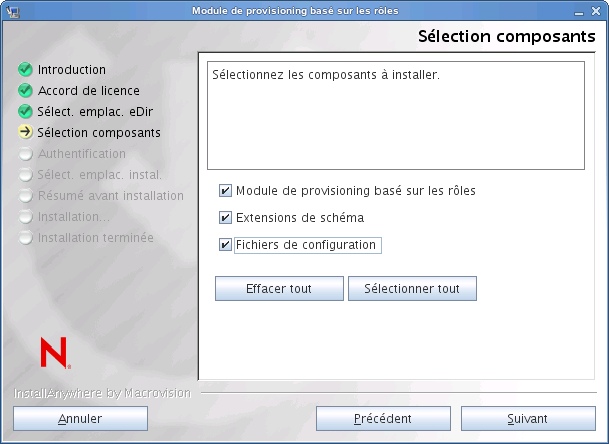Viewport: 609px width, 444px height.
Task: Click the green check beside Sélect. emplac. eDir
Action: pyautogui.click(x=25, y=112)
